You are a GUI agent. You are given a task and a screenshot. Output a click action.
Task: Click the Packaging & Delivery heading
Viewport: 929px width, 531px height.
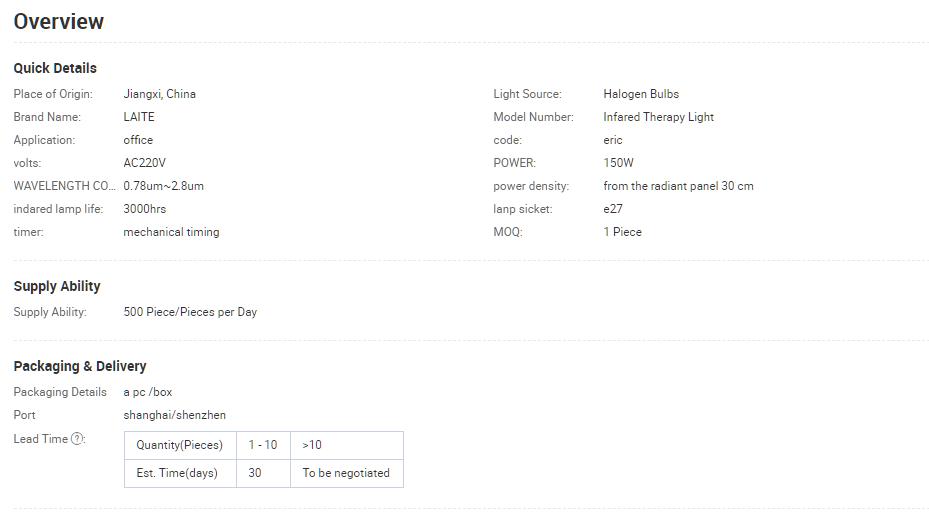coord(80,366)
